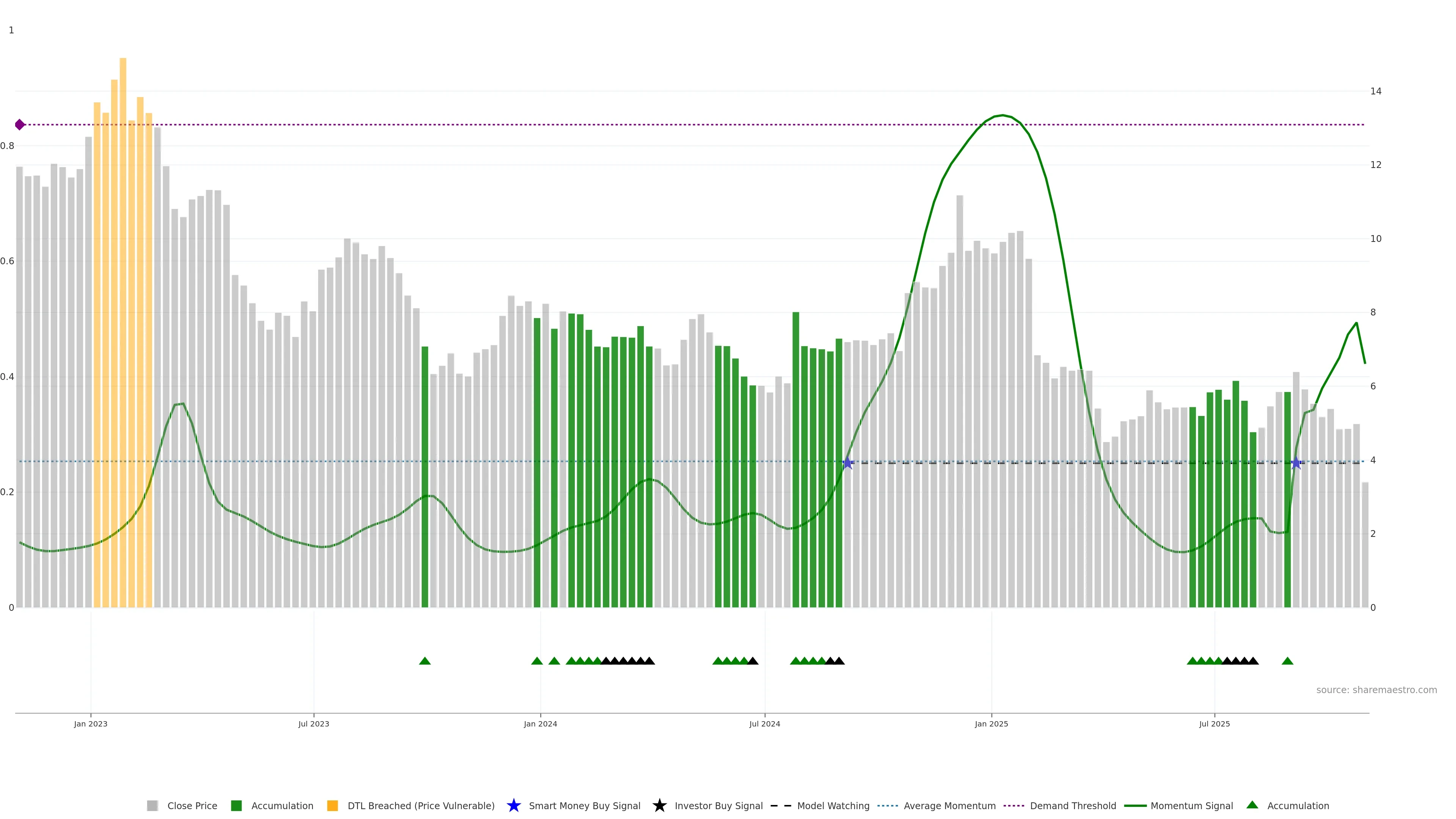Click the purple diamond Demand Threshold marker
The image size is (1456, 819).
click(20, 124)
